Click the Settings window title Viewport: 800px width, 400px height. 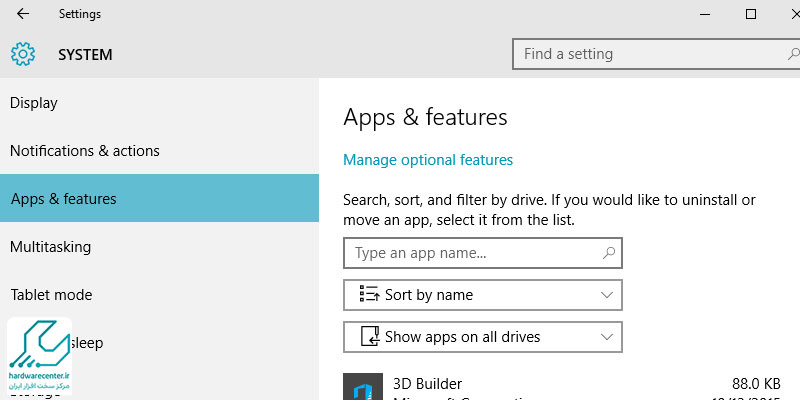pos(80,14)
